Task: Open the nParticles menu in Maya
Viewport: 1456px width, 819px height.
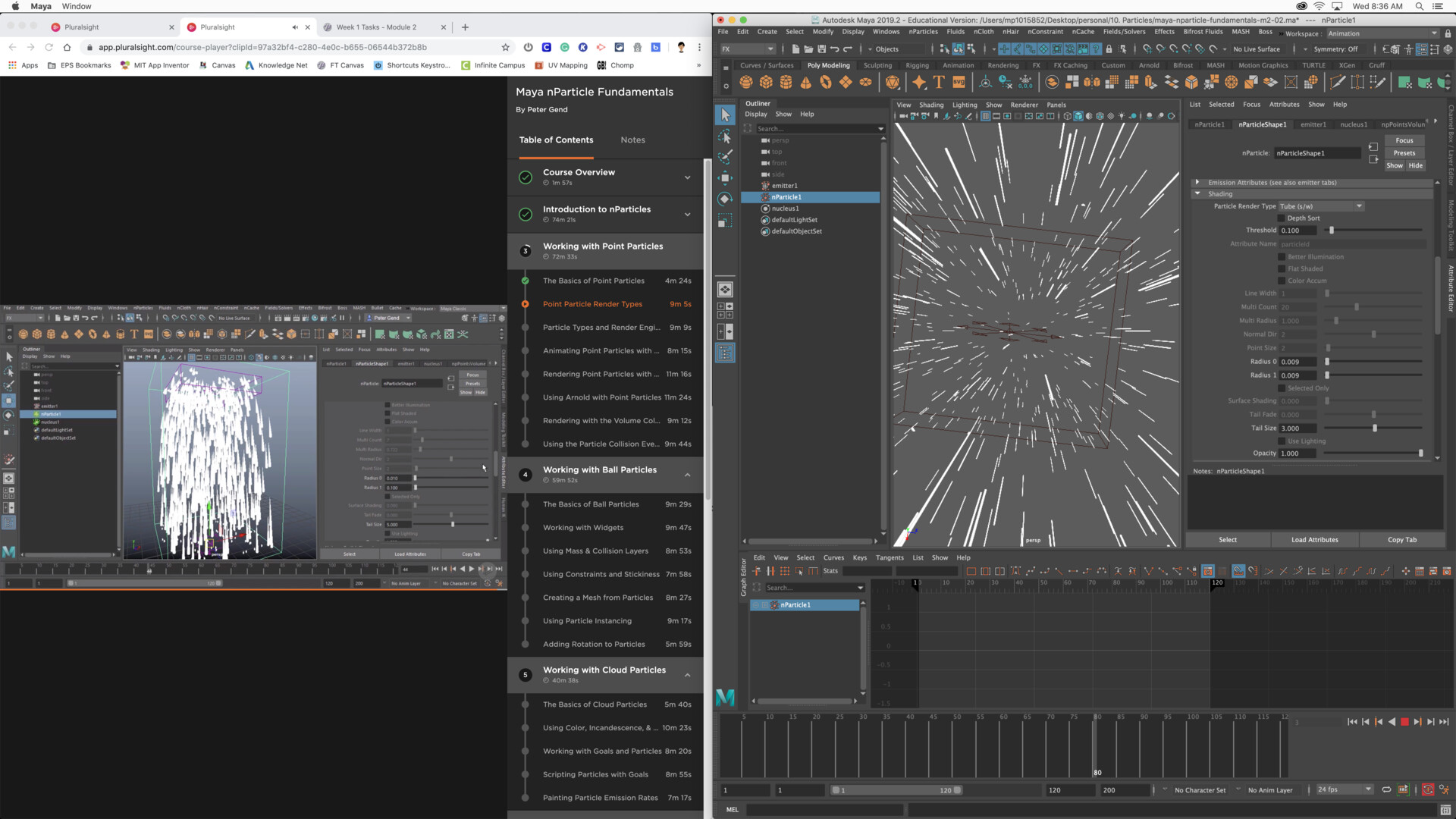Action: pyautogui.click(x=923, y=32)
